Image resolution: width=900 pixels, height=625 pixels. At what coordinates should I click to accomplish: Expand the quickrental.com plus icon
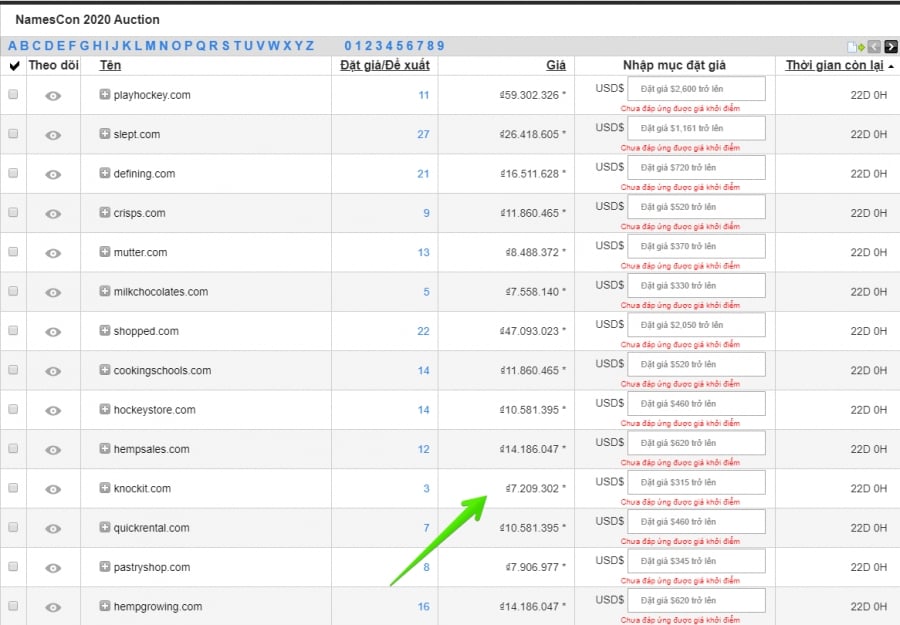tap(105, 527)
